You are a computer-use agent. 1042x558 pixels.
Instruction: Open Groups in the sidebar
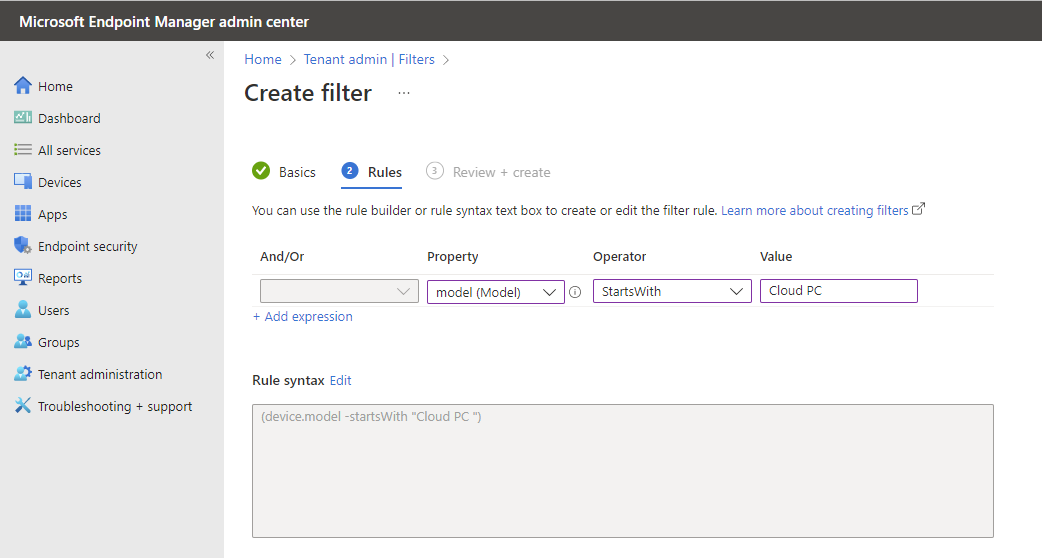coord(58,342)
